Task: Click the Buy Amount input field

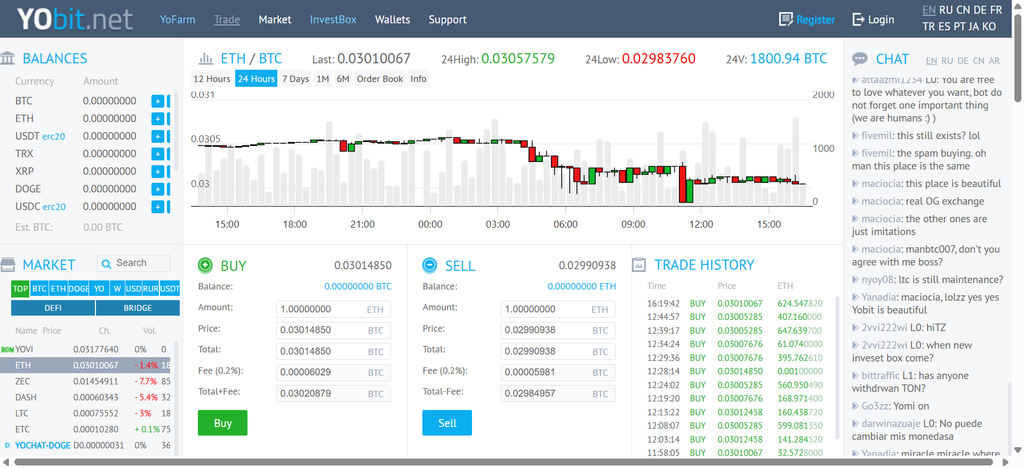Action: (334, 309)
